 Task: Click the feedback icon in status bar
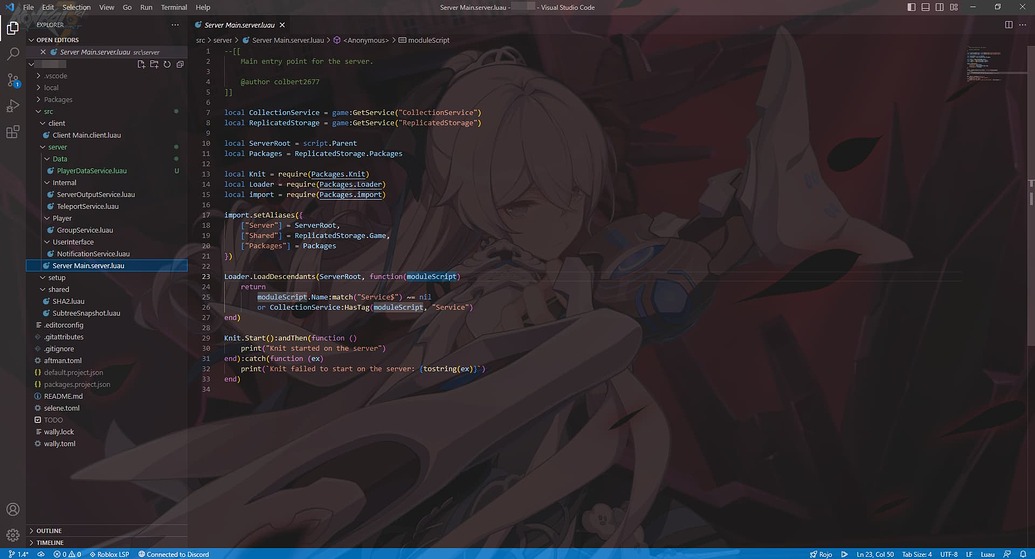point(1007,554)
